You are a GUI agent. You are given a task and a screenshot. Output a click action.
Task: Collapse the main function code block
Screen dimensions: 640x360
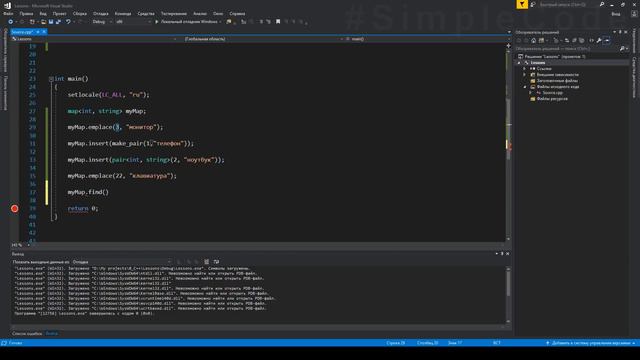click(51, 79)
